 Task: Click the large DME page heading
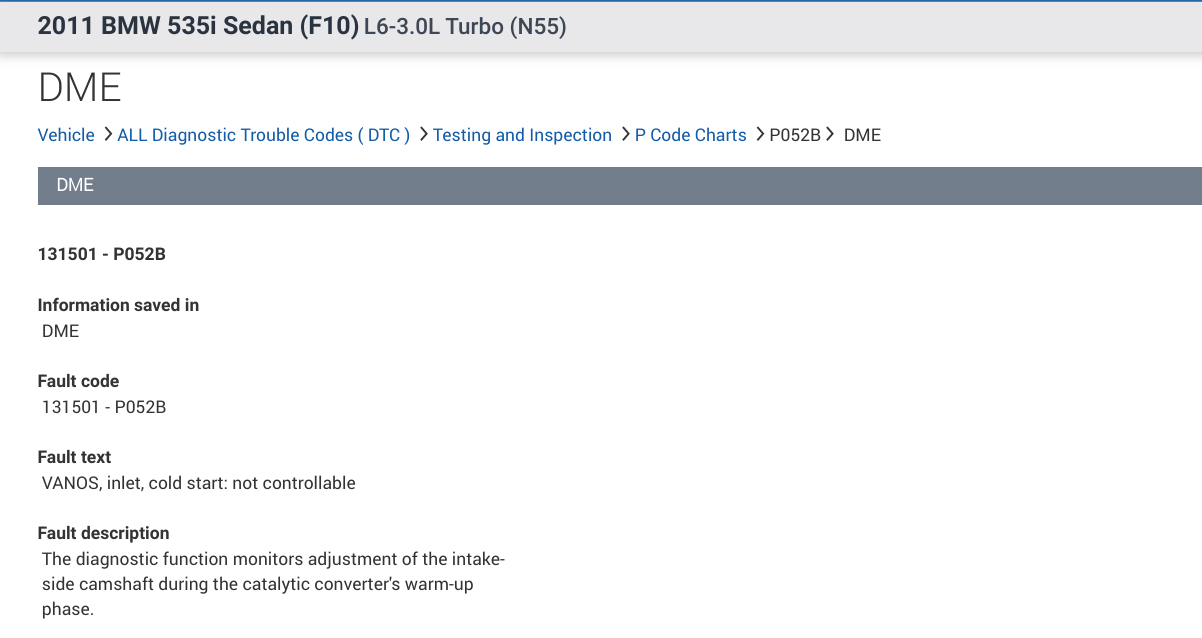point(80,88)
